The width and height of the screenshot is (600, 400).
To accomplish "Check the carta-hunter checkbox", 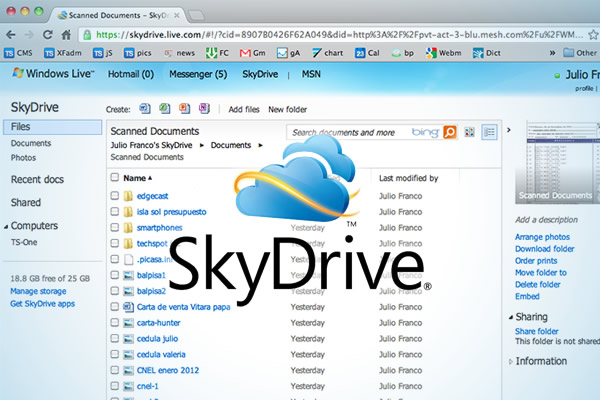I will click(115, 322).
